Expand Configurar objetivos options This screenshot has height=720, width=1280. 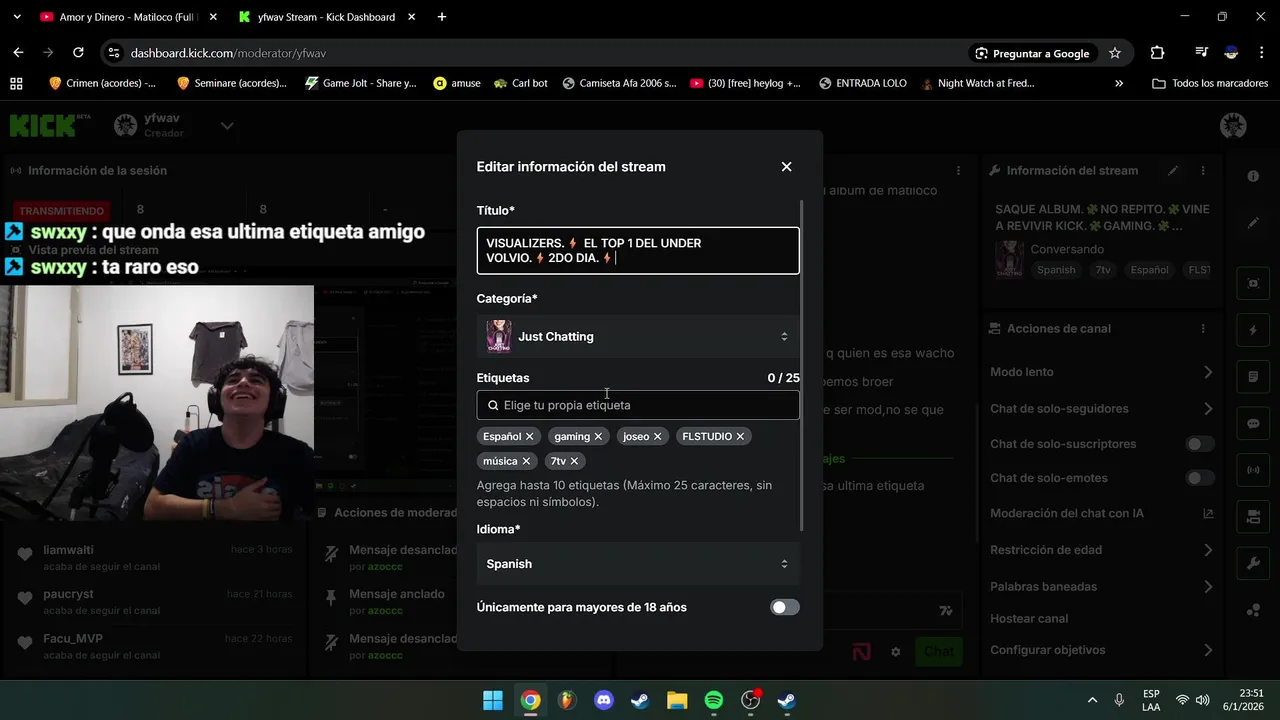tap(1208, 650)
